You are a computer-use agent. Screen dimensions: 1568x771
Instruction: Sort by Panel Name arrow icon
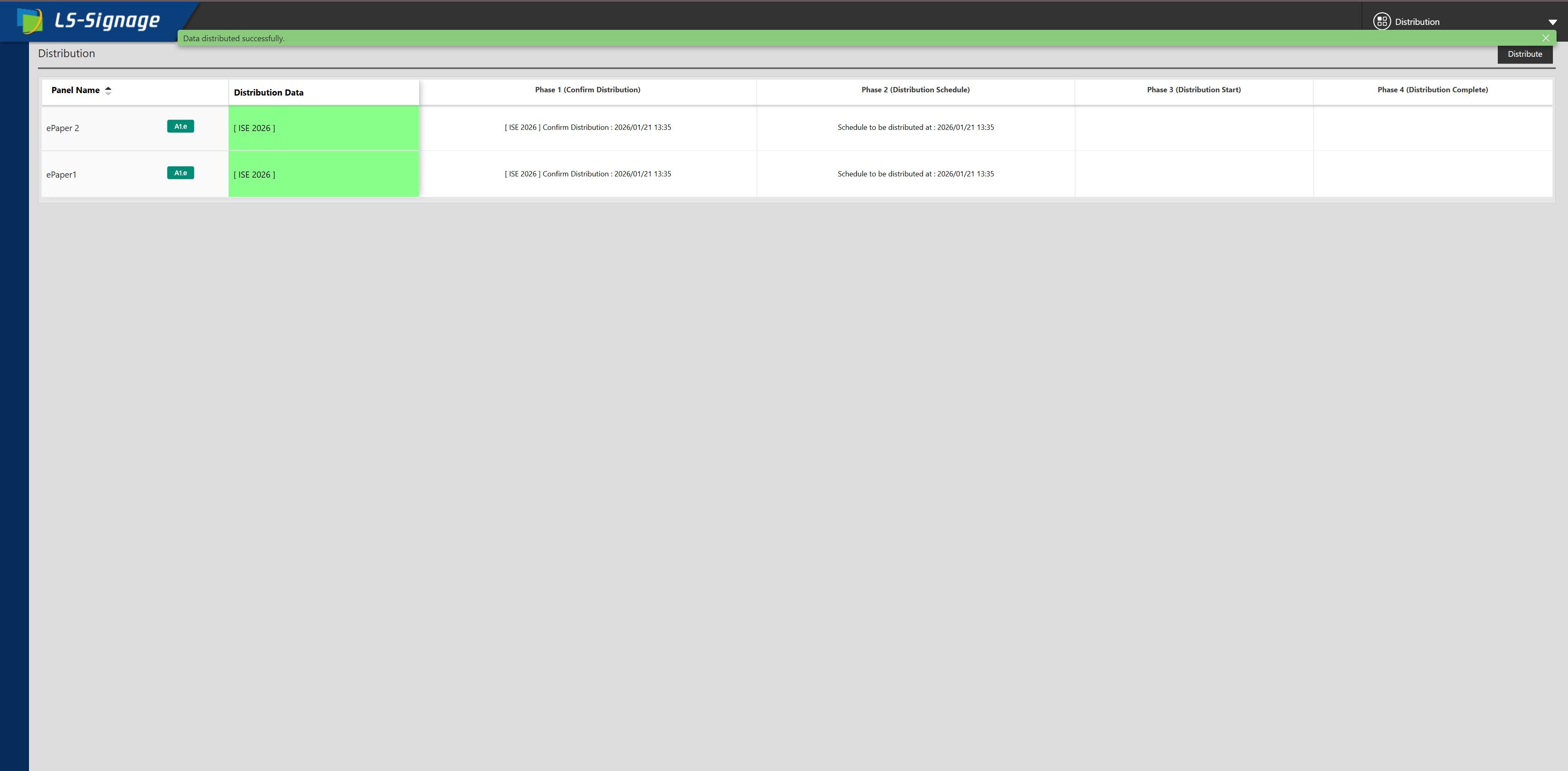(x=108, y=91)
